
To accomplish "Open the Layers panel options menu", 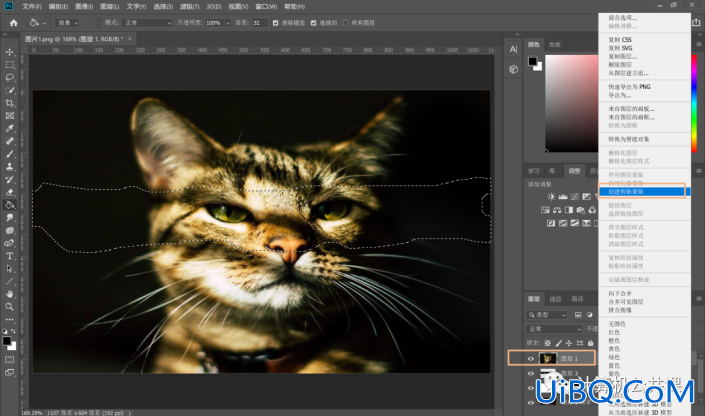I will (x=699, y=299).
